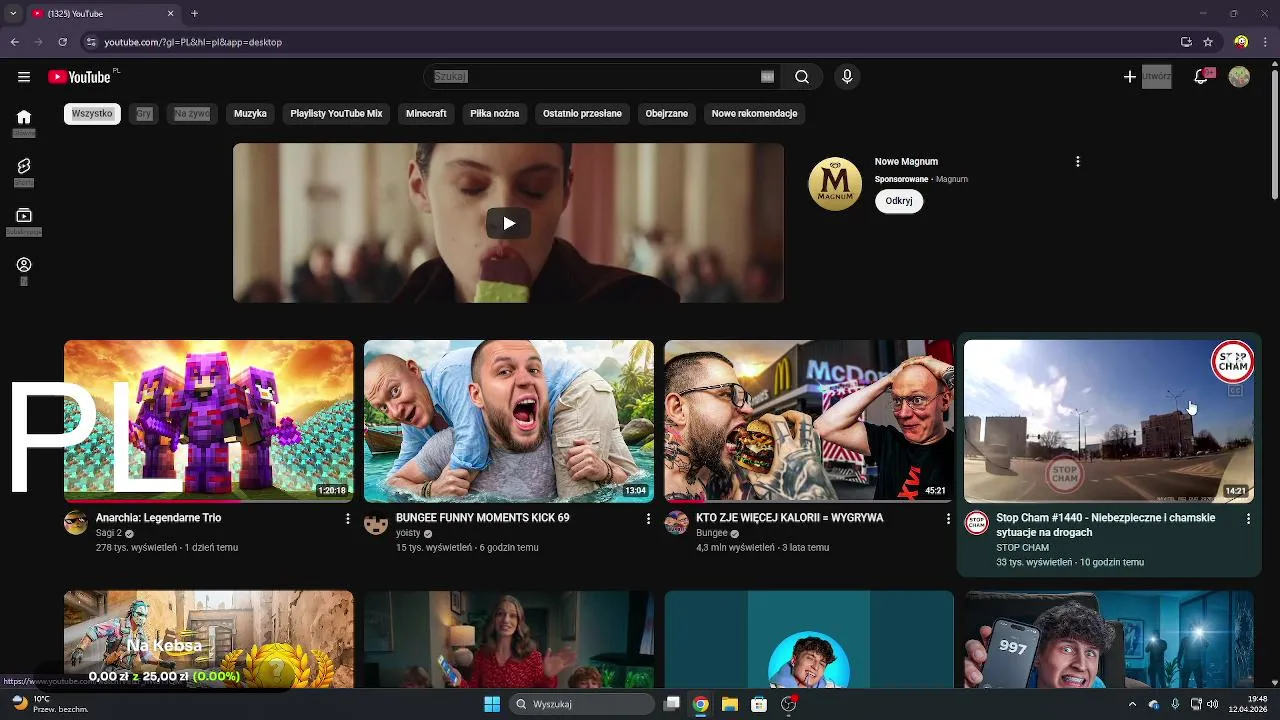Select the Piłka nożna filter chip
This screenshot has height=720, width=1280.
tap(495, 114)
